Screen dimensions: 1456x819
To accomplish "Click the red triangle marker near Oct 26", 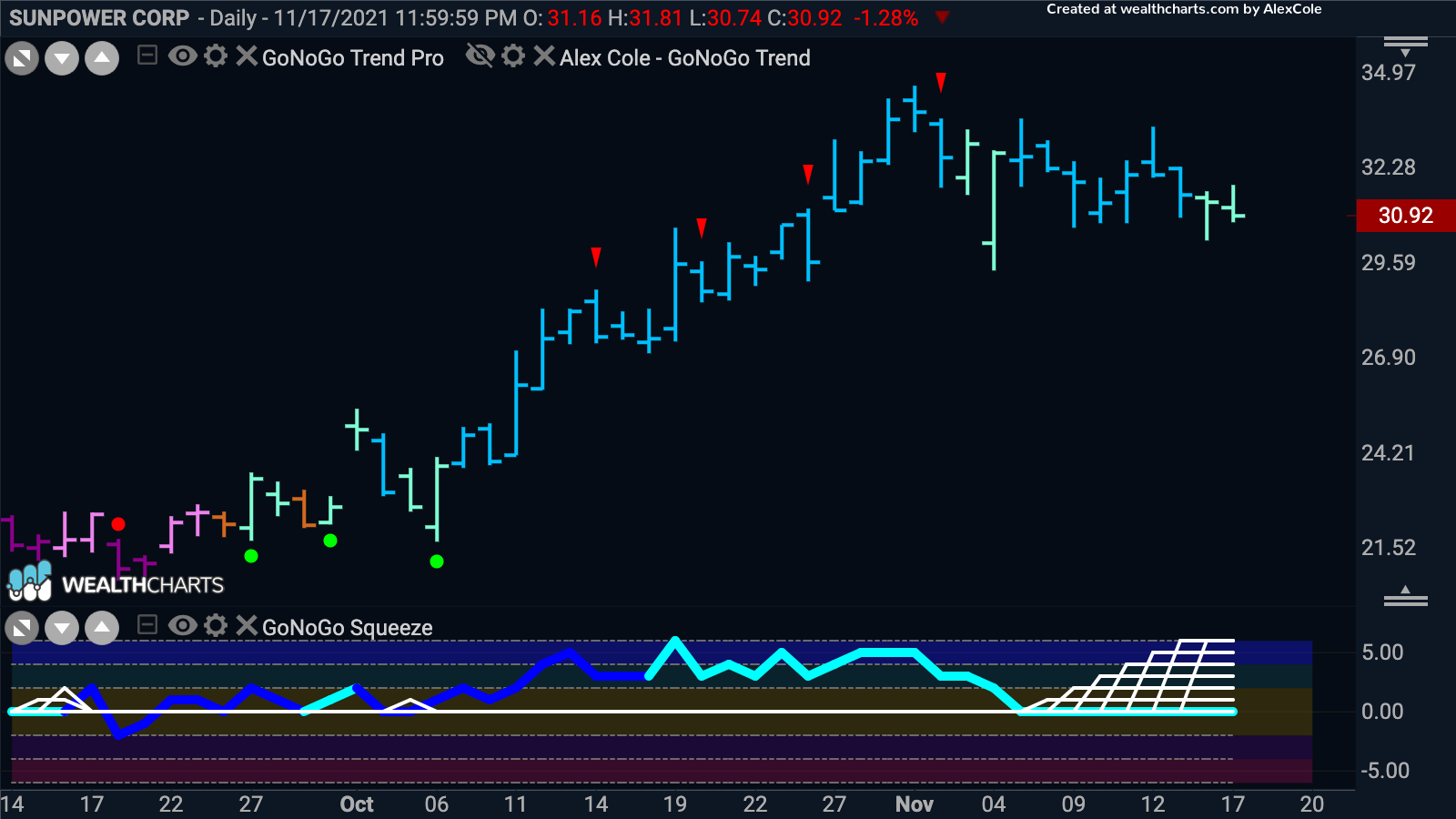I will pyautogui.click(x=808, y=175).
